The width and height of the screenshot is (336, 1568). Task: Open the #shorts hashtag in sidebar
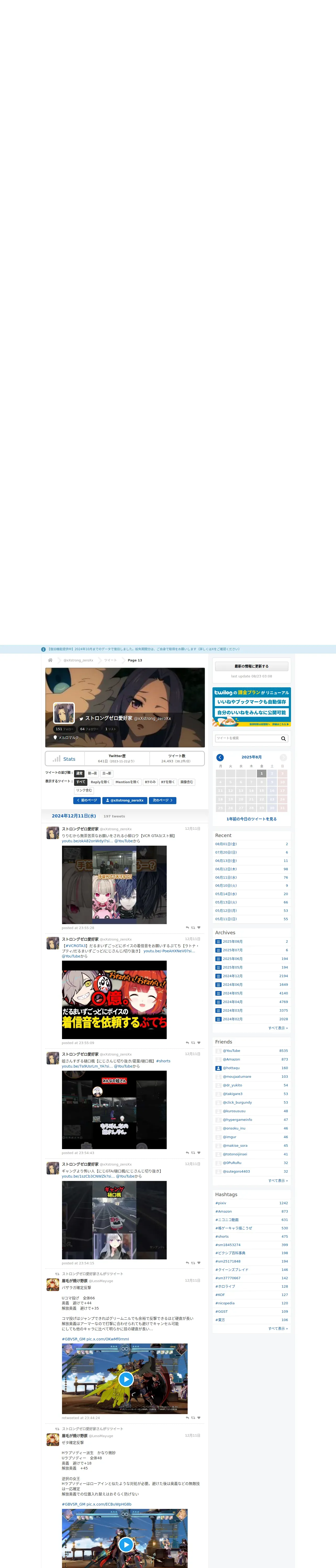(222, 1237)
